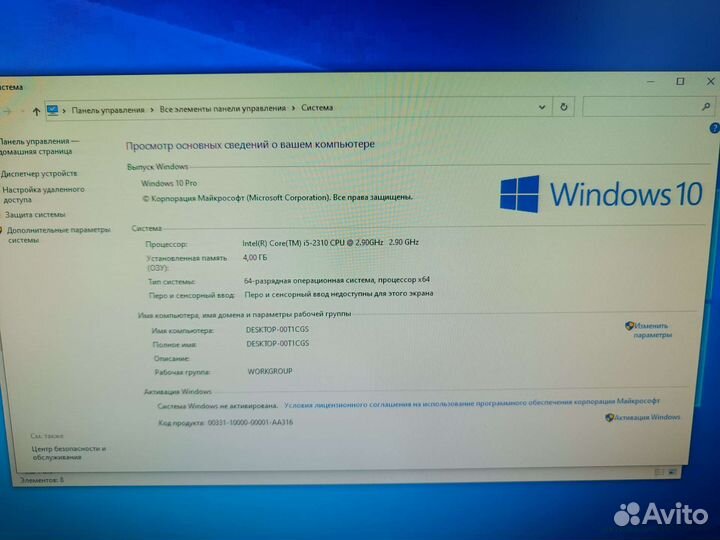Click the DESKTOP-00T1CGS value next to Имя компьютера
The image size is (720, 540).
point(277,330)
